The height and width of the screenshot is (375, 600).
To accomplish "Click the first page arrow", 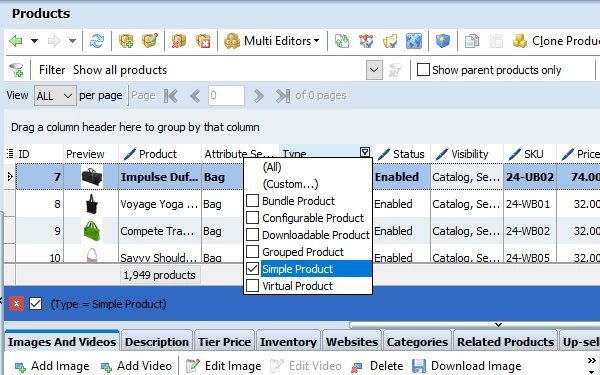I will (x=171, y=96).
